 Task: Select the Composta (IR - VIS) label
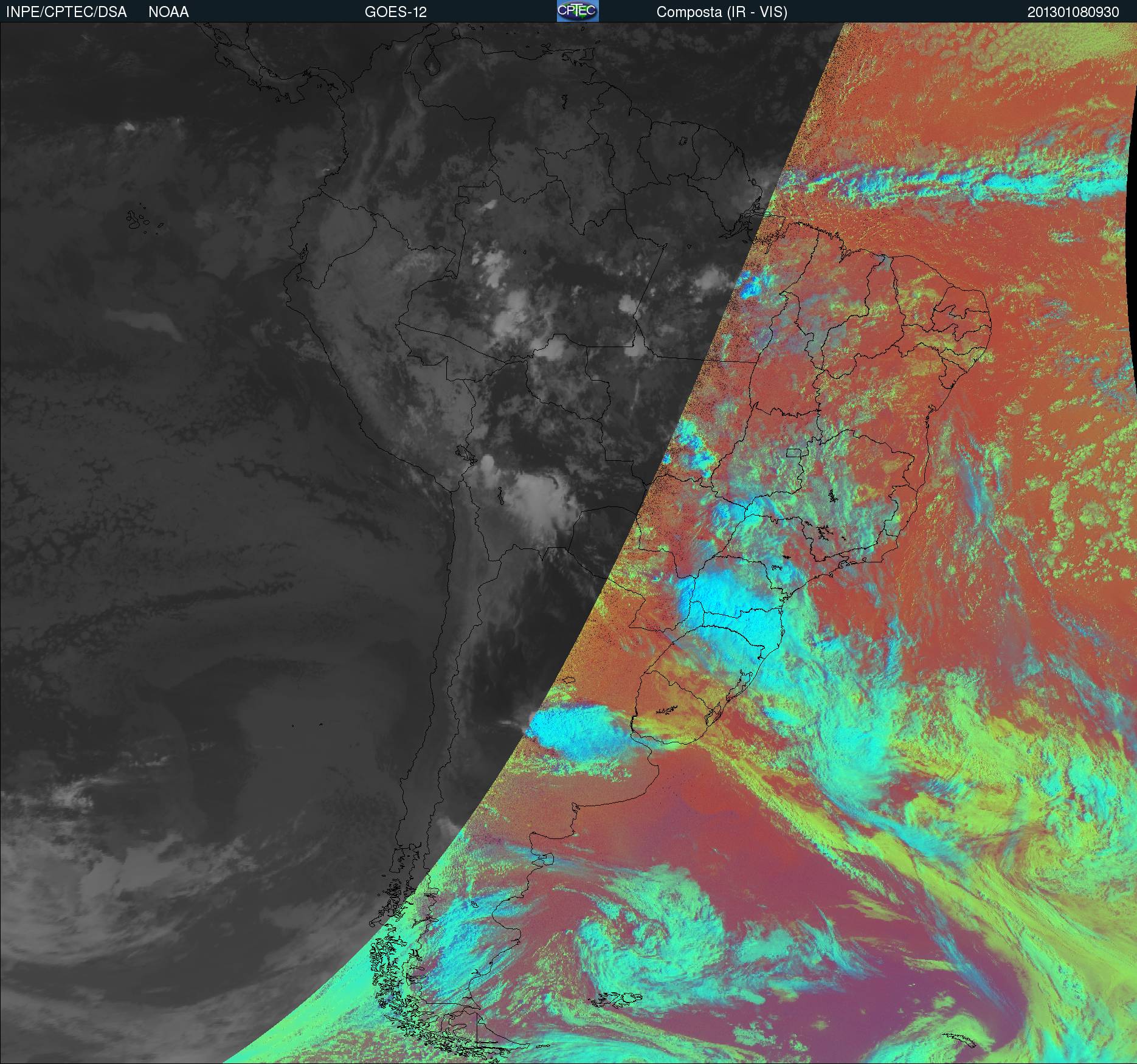(x=722, y=12)
